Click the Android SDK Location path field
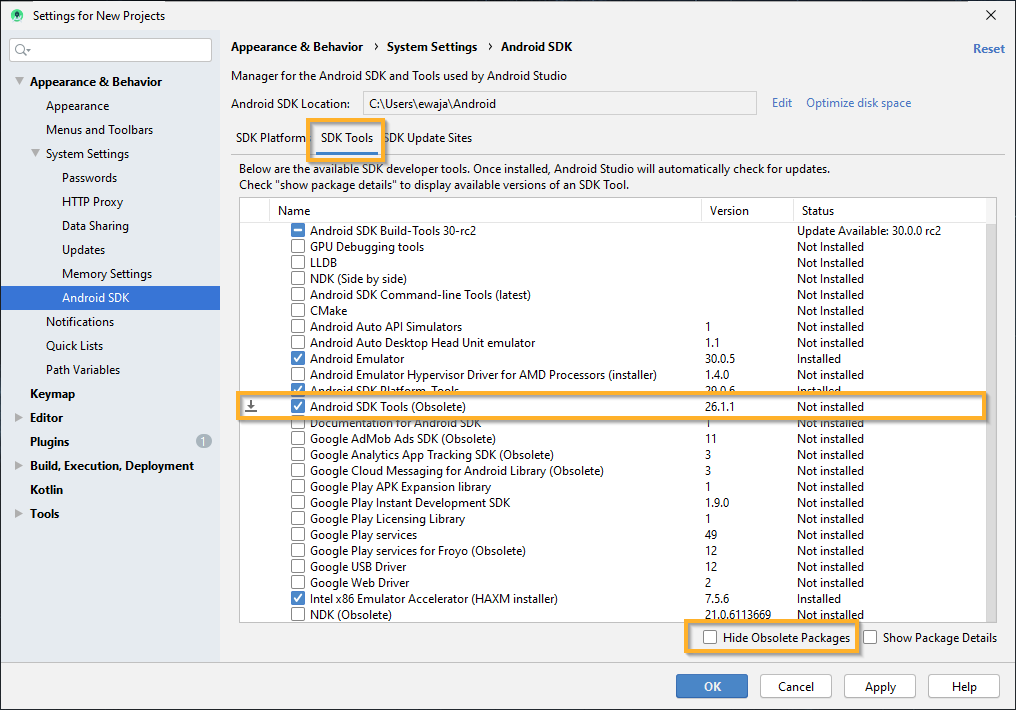Viewport: 1016px width, 710px height. tap(559, 103)
